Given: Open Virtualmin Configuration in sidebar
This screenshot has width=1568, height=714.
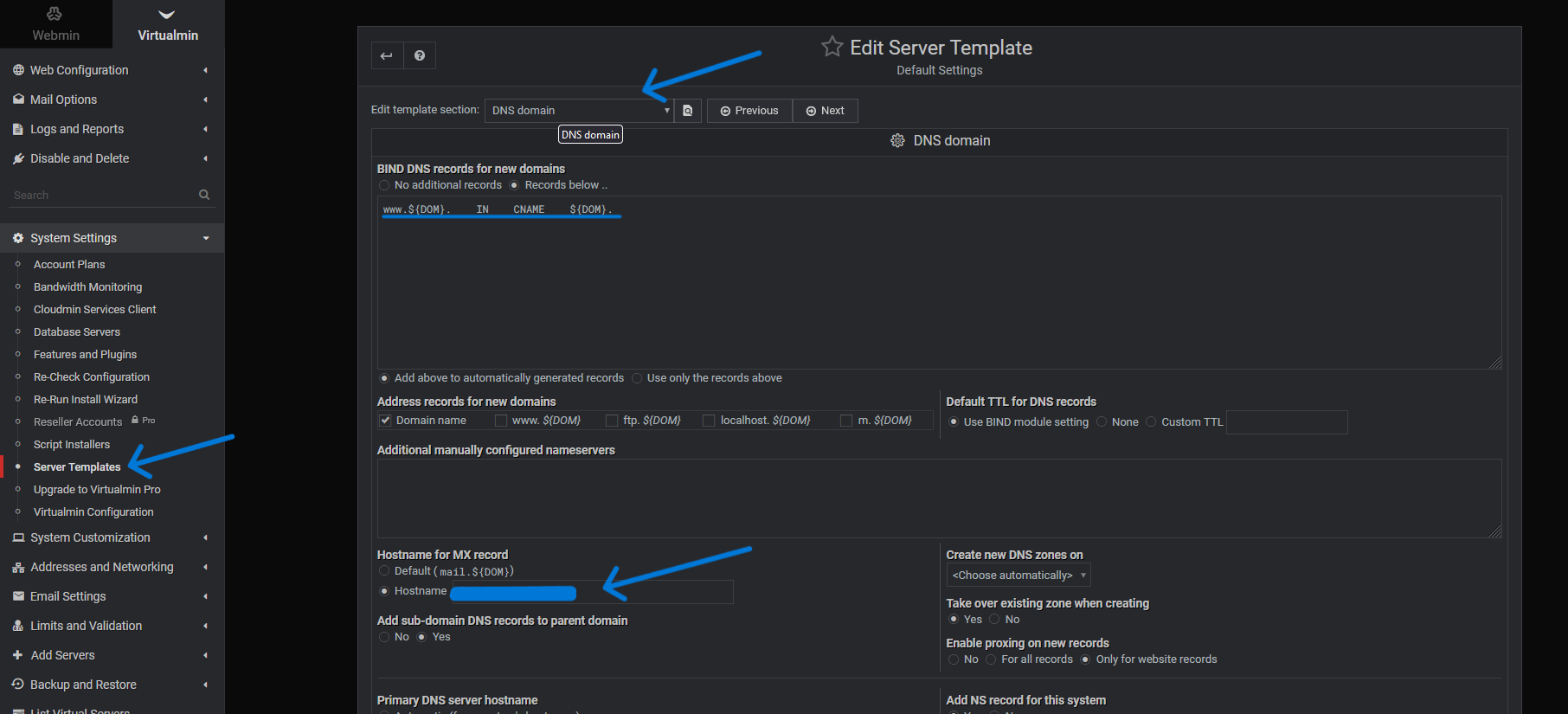Looking at the screenshot, I should pyautogui.click(x=93, y=512).
